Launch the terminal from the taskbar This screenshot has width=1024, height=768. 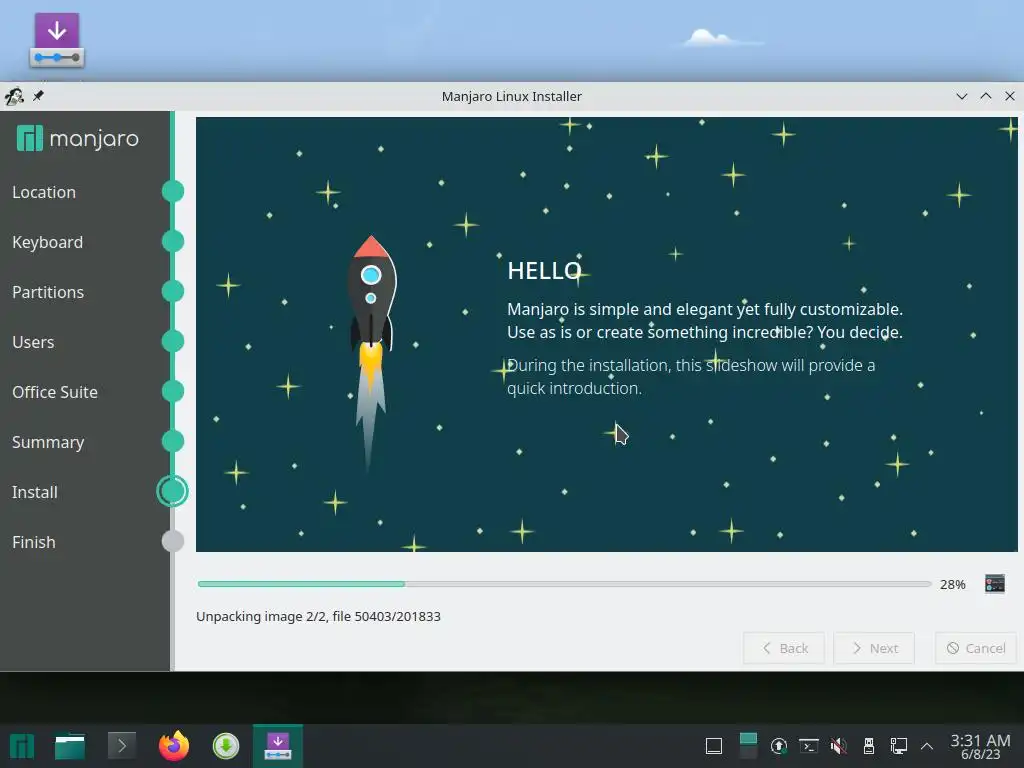coord(121,746)
